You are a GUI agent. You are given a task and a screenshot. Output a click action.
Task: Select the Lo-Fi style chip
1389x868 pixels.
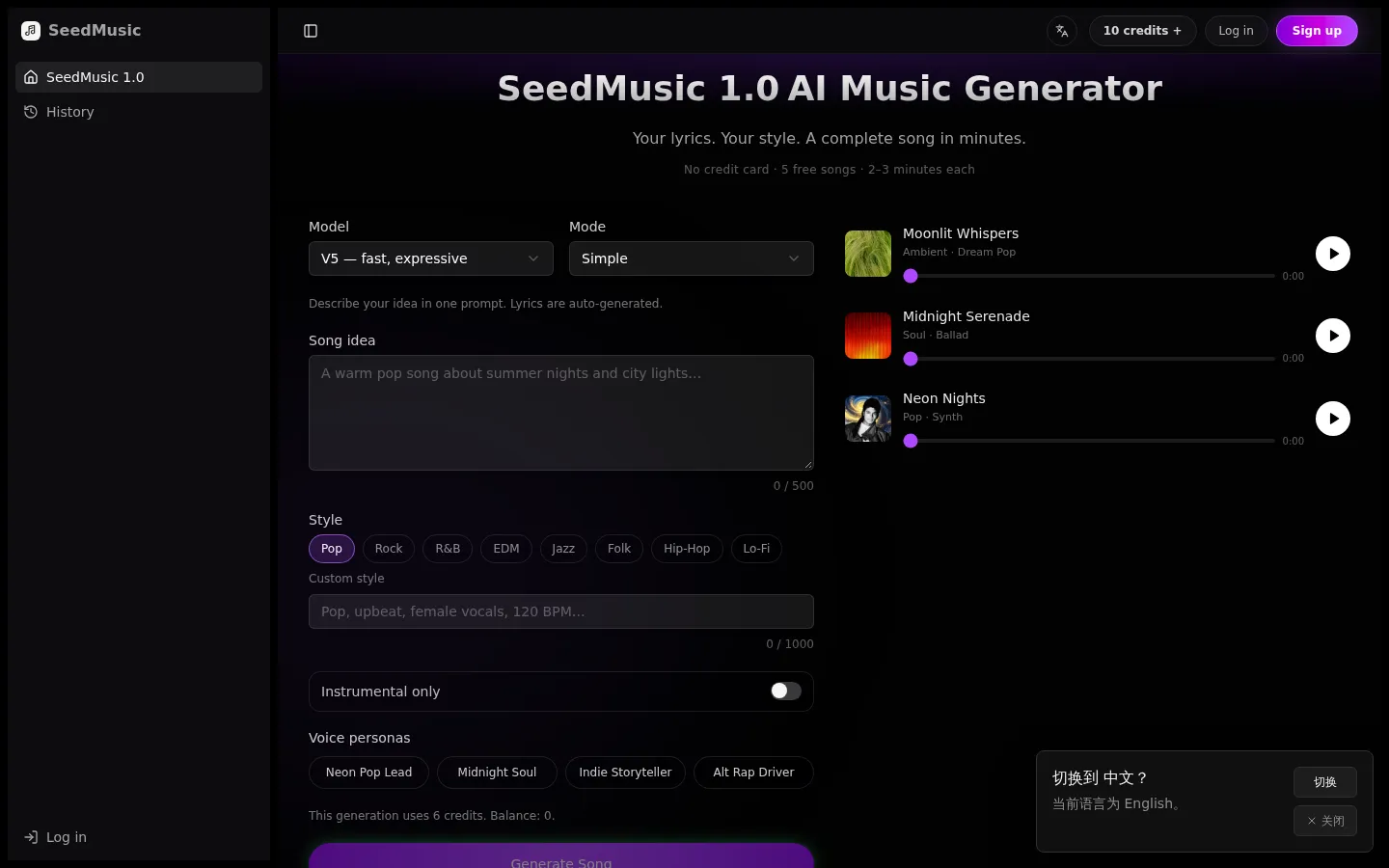[x=756, y=549]
